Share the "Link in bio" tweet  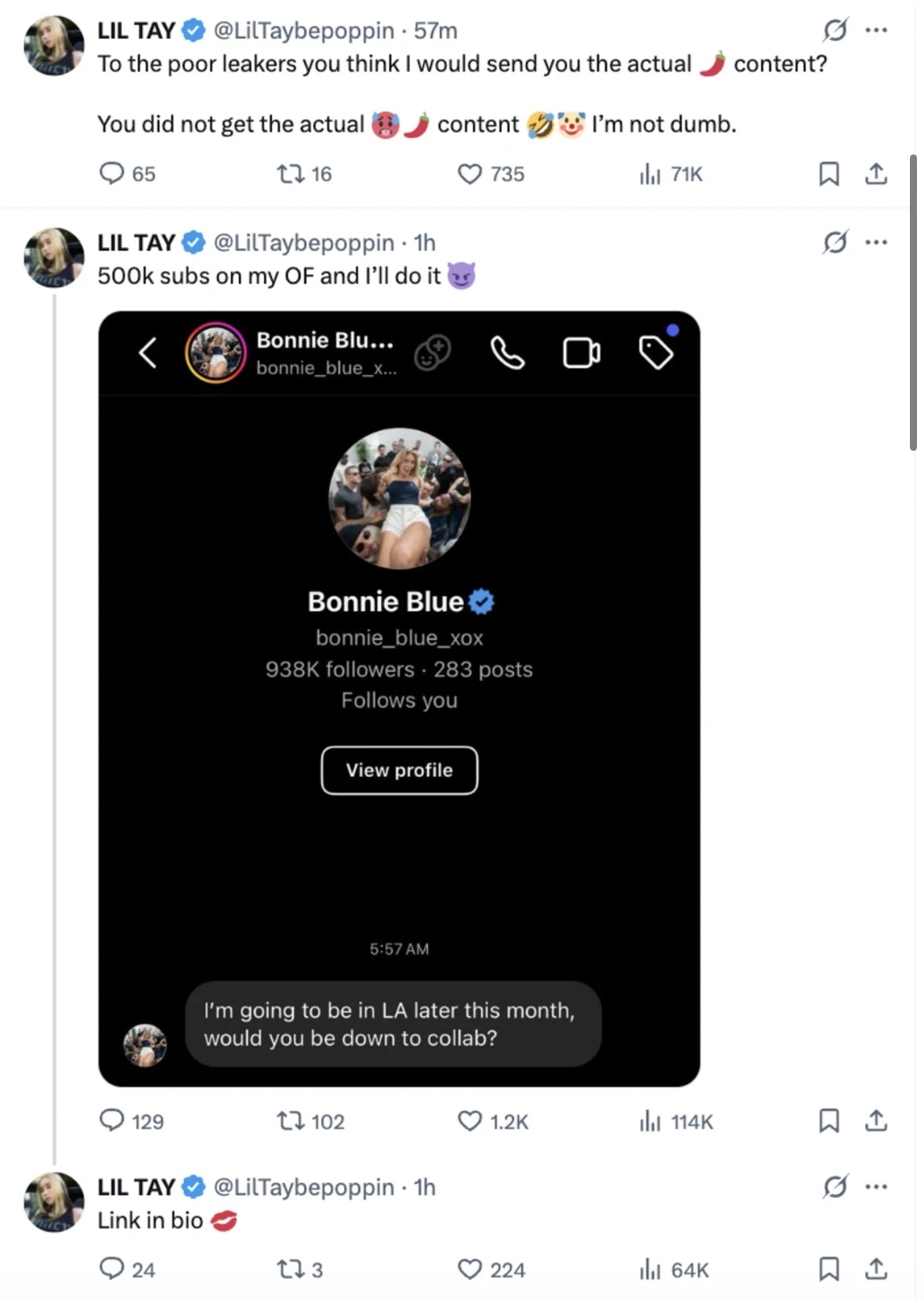(875, 1269)
